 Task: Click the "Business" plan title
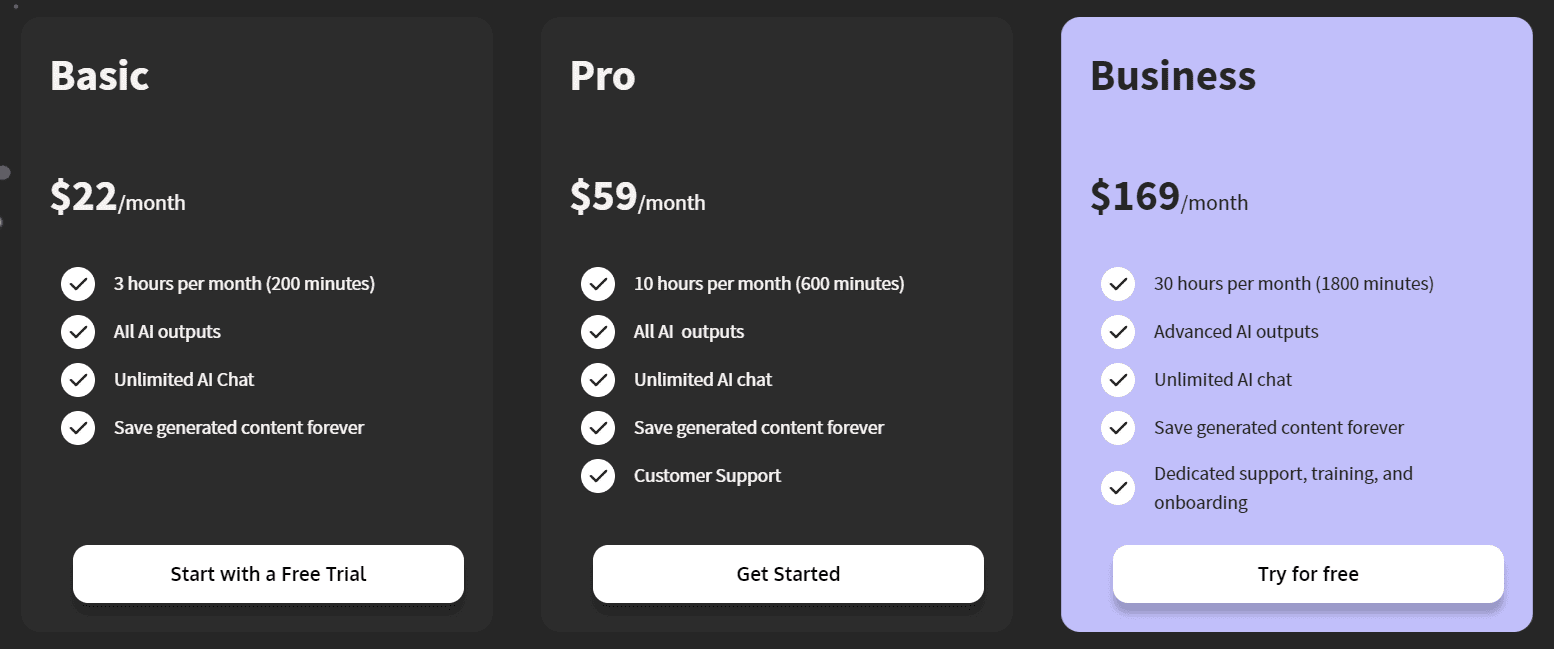point(1172,75)
